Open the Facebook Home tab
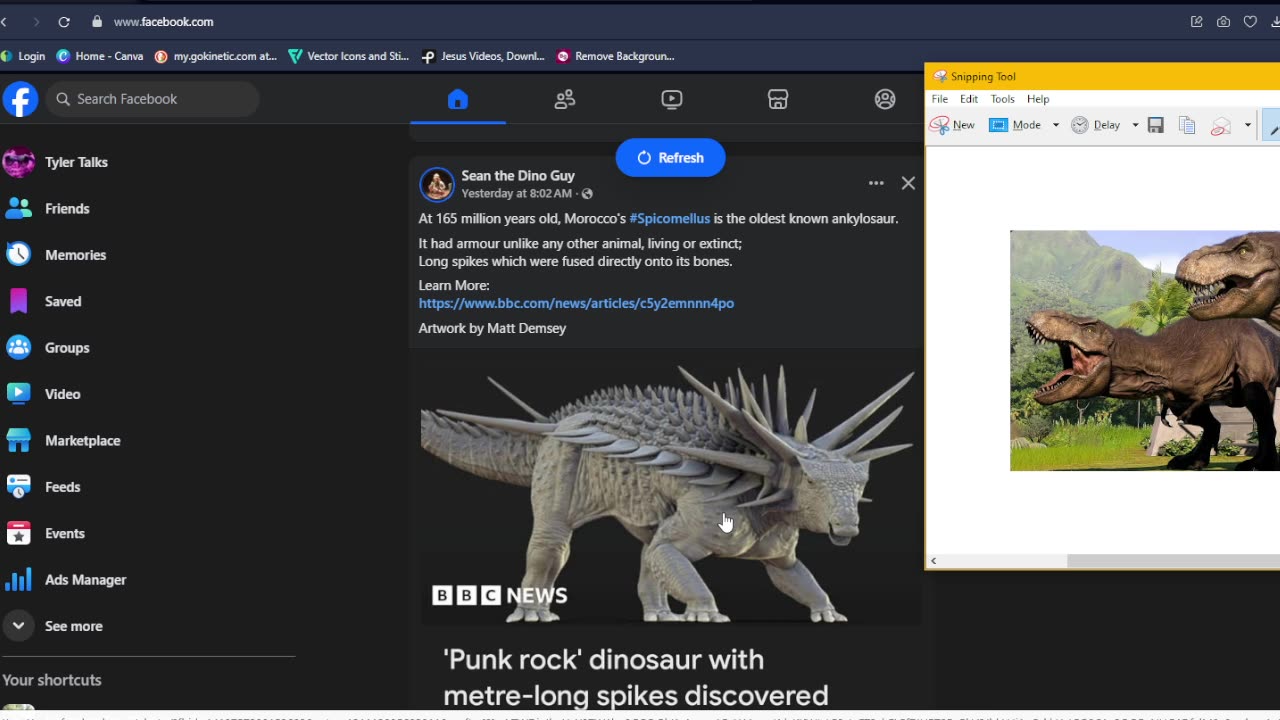Image resolution: width=1280 pixels, height=720 pixels. 458,99
